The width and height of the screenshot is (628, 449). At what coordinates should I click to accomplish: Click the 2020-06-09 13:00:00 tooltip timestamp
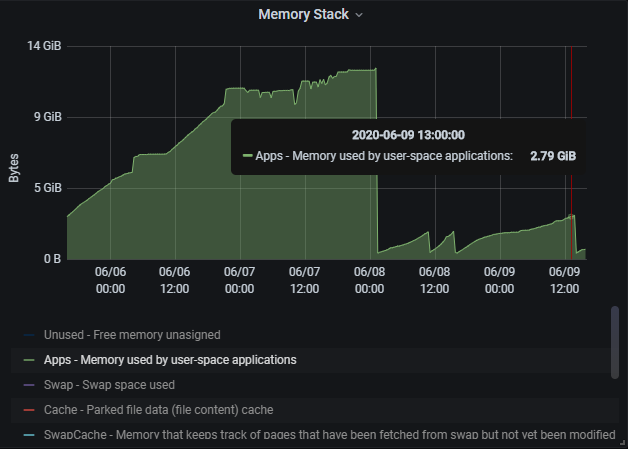408,135
